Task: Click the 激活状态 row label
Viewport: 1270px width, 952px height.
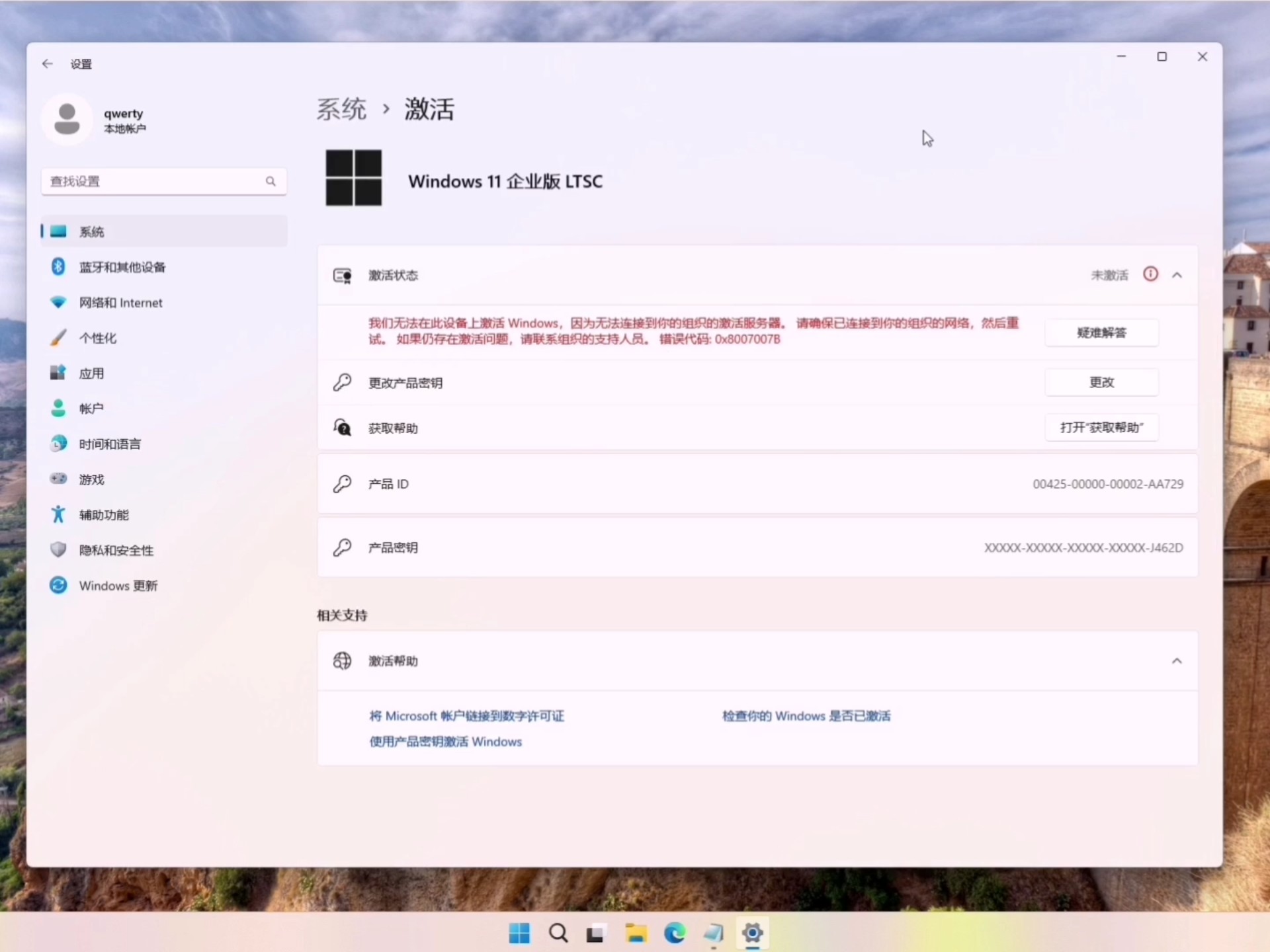Action: (x=393, y=275)
